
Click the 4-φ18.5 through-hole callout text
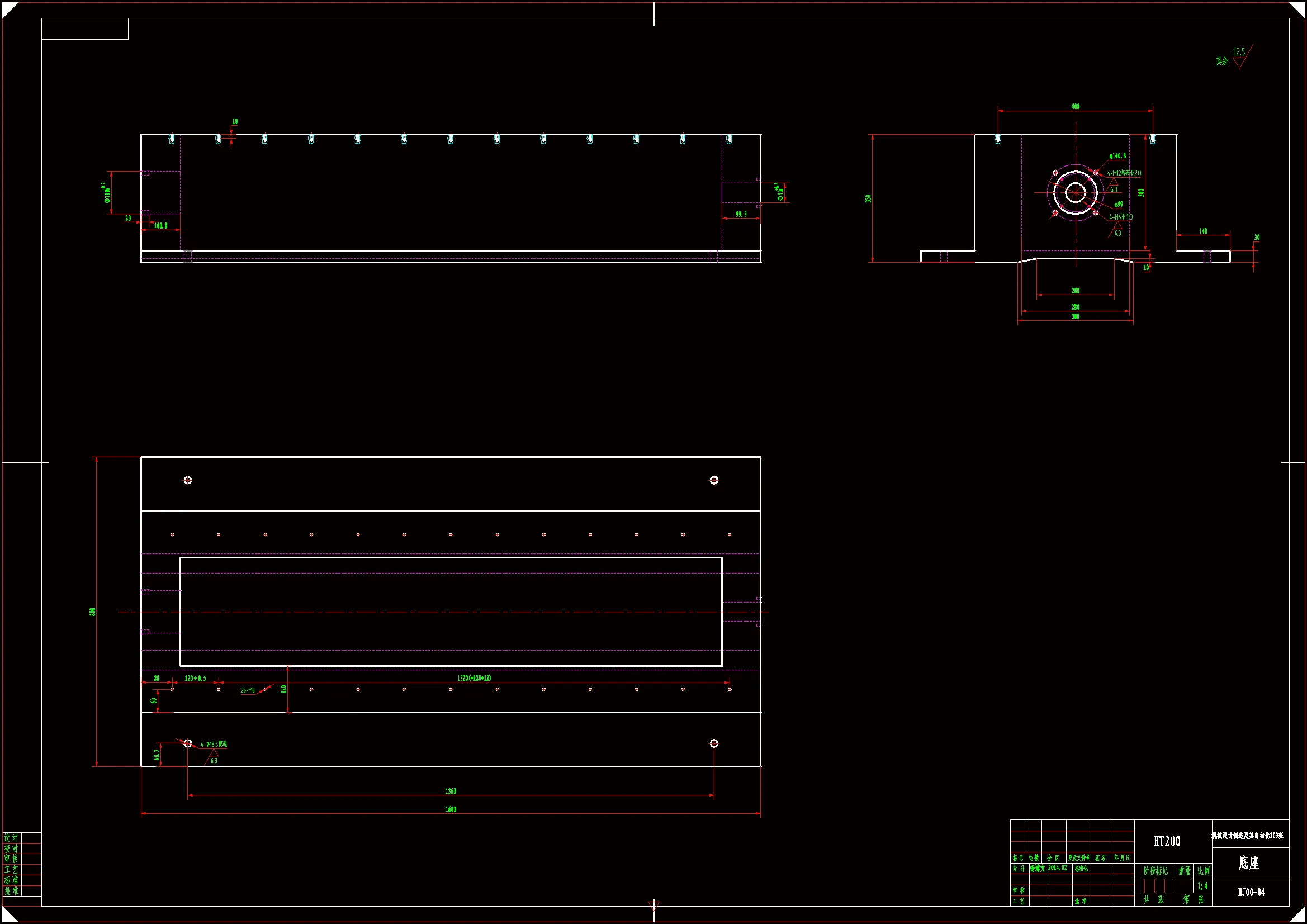pos(214,744)
